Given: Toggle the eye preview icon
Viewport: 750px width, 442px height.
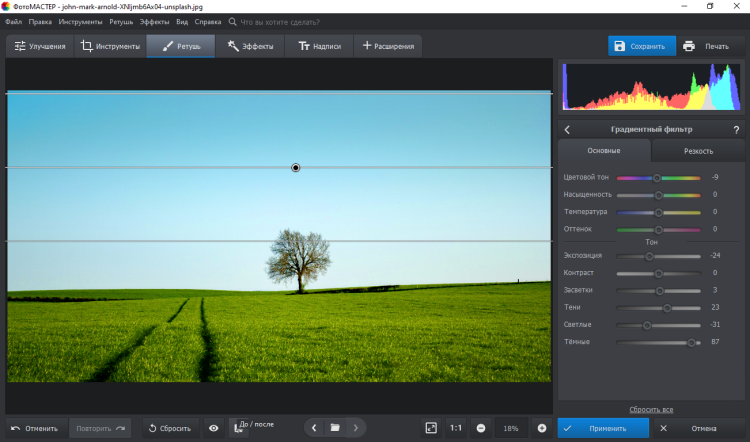Looking at the screenshot, I should 213,428.
